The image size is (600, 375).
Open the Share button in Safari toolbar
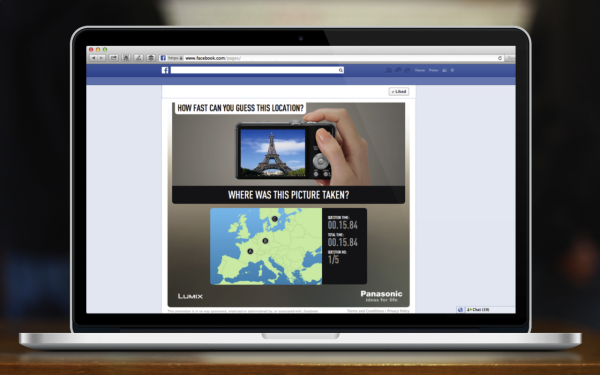[x=114, y=58]
